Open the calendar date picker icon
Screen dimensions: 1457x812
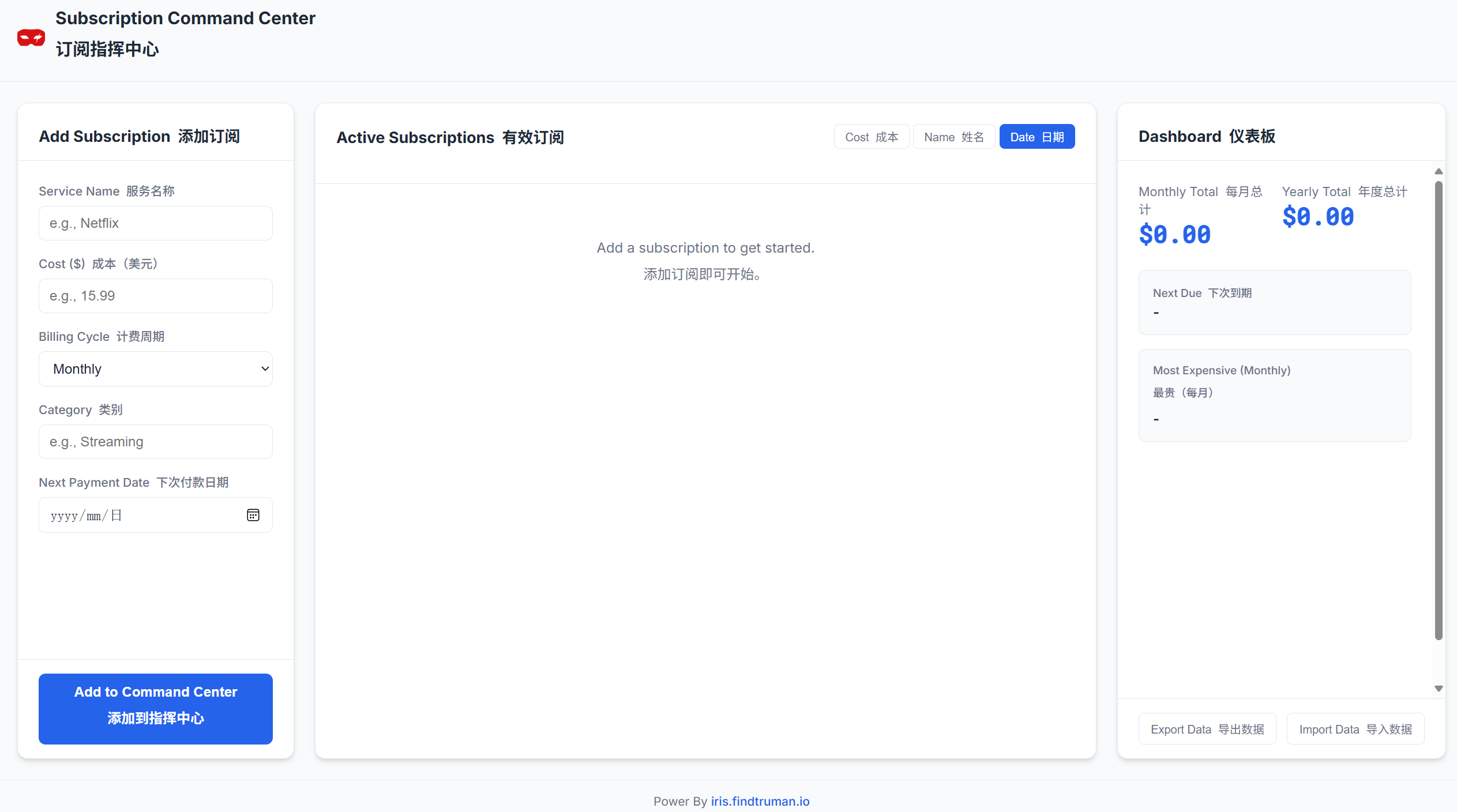click(253, 515)
